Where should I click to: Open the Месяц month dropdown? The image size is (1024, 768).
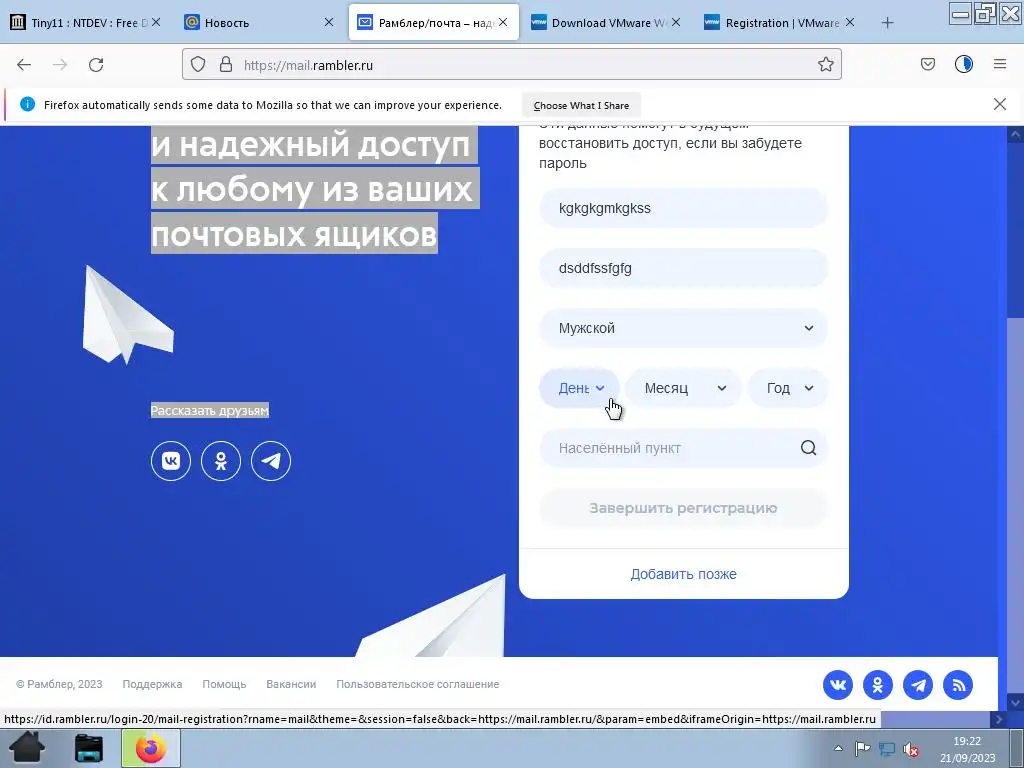[683, 388]
